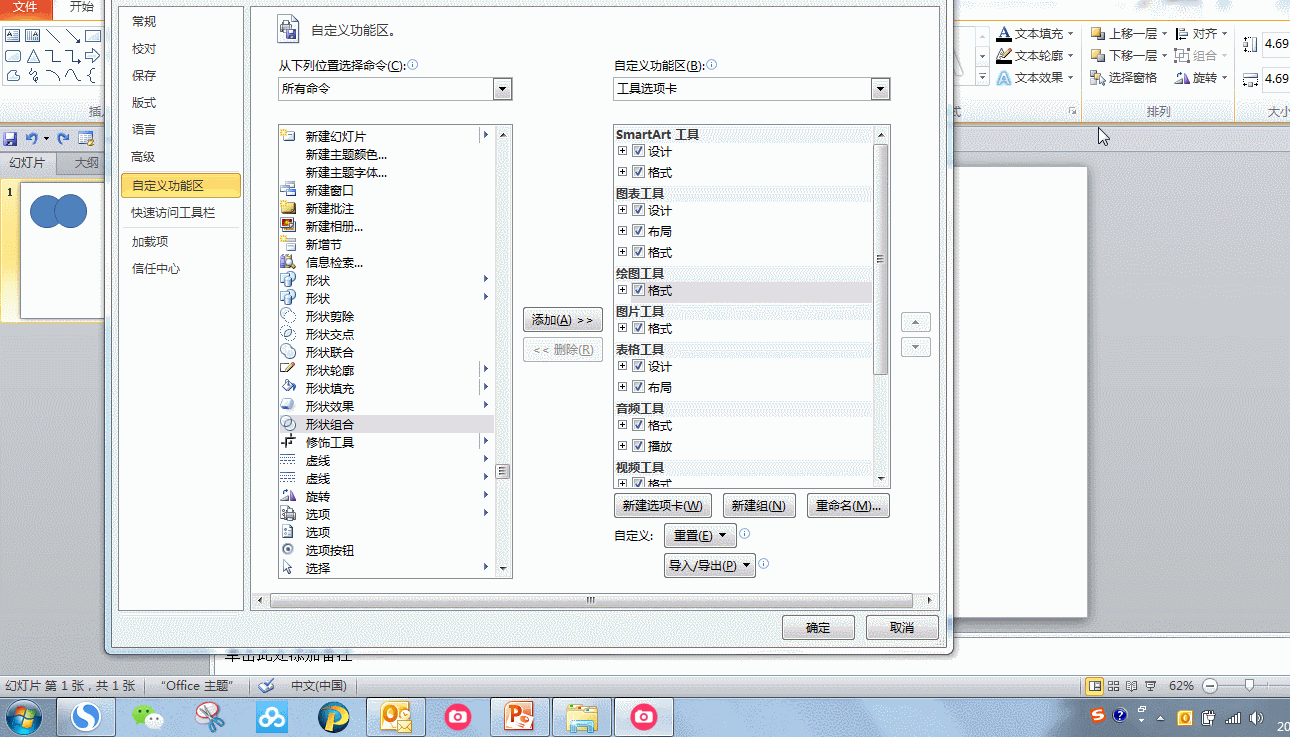Click the 文本填充 icon in PowerPoint ribbon

tap(1005, 34)
